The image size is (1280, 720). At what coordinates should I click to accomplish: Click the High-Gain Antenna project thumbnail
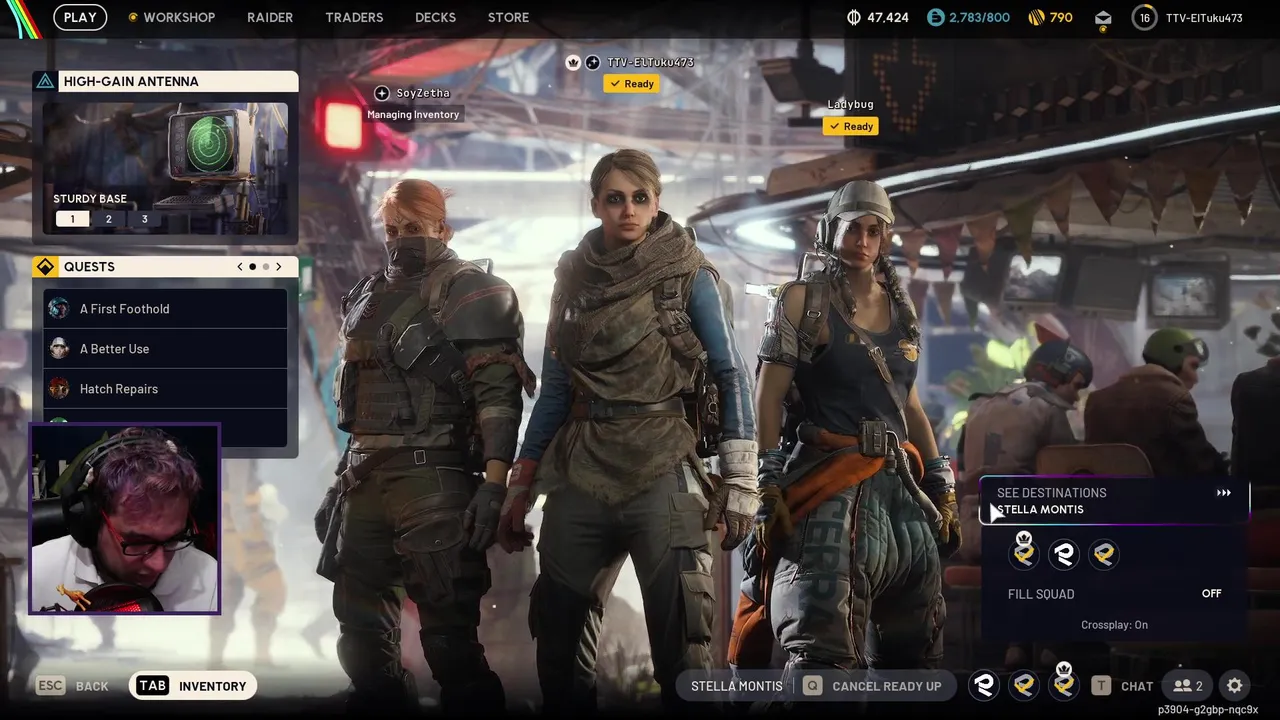tap(165, 167)
